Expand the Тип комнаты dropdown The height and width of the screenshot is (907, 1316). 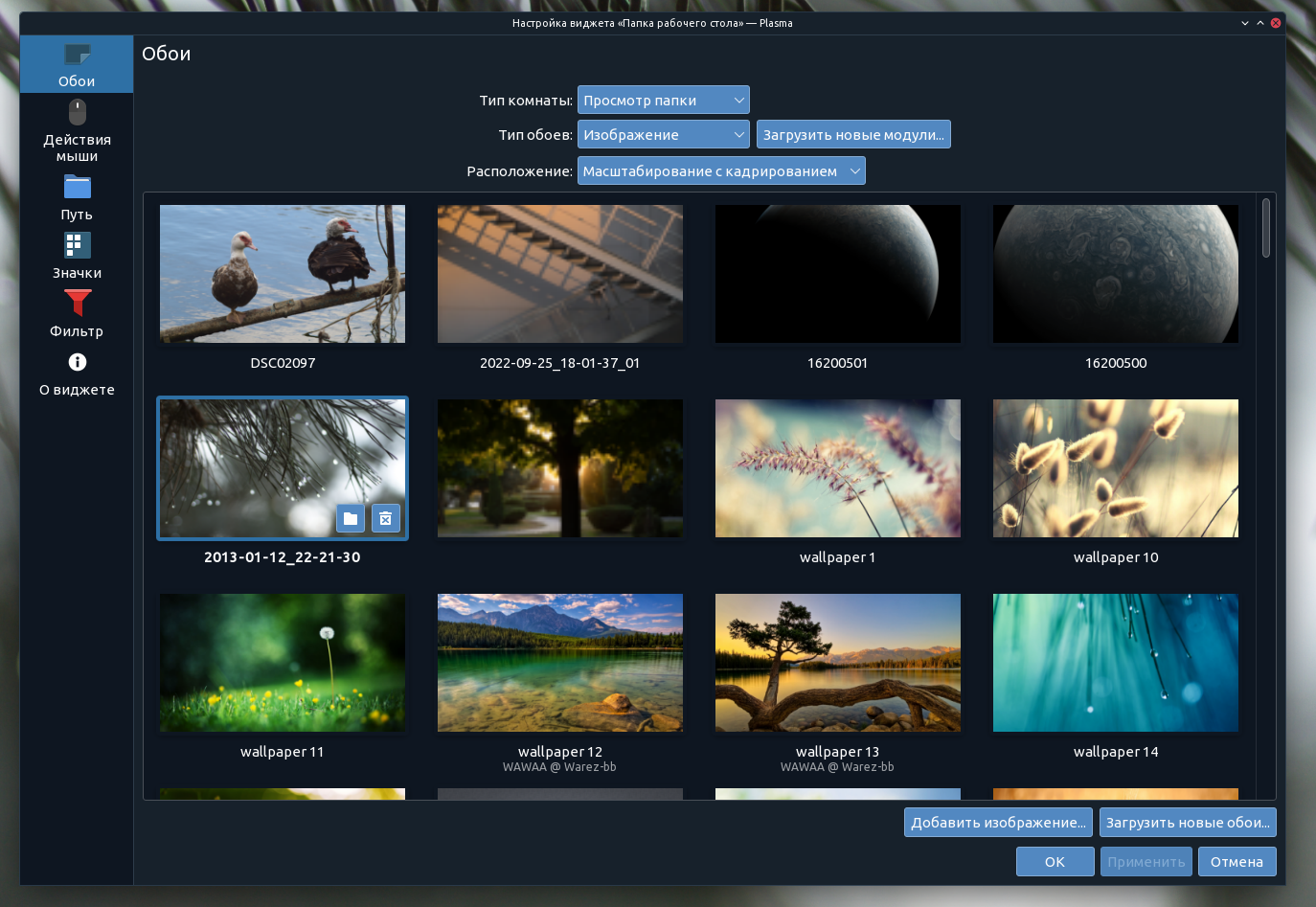pyautogui.click(x=663, y=101)
